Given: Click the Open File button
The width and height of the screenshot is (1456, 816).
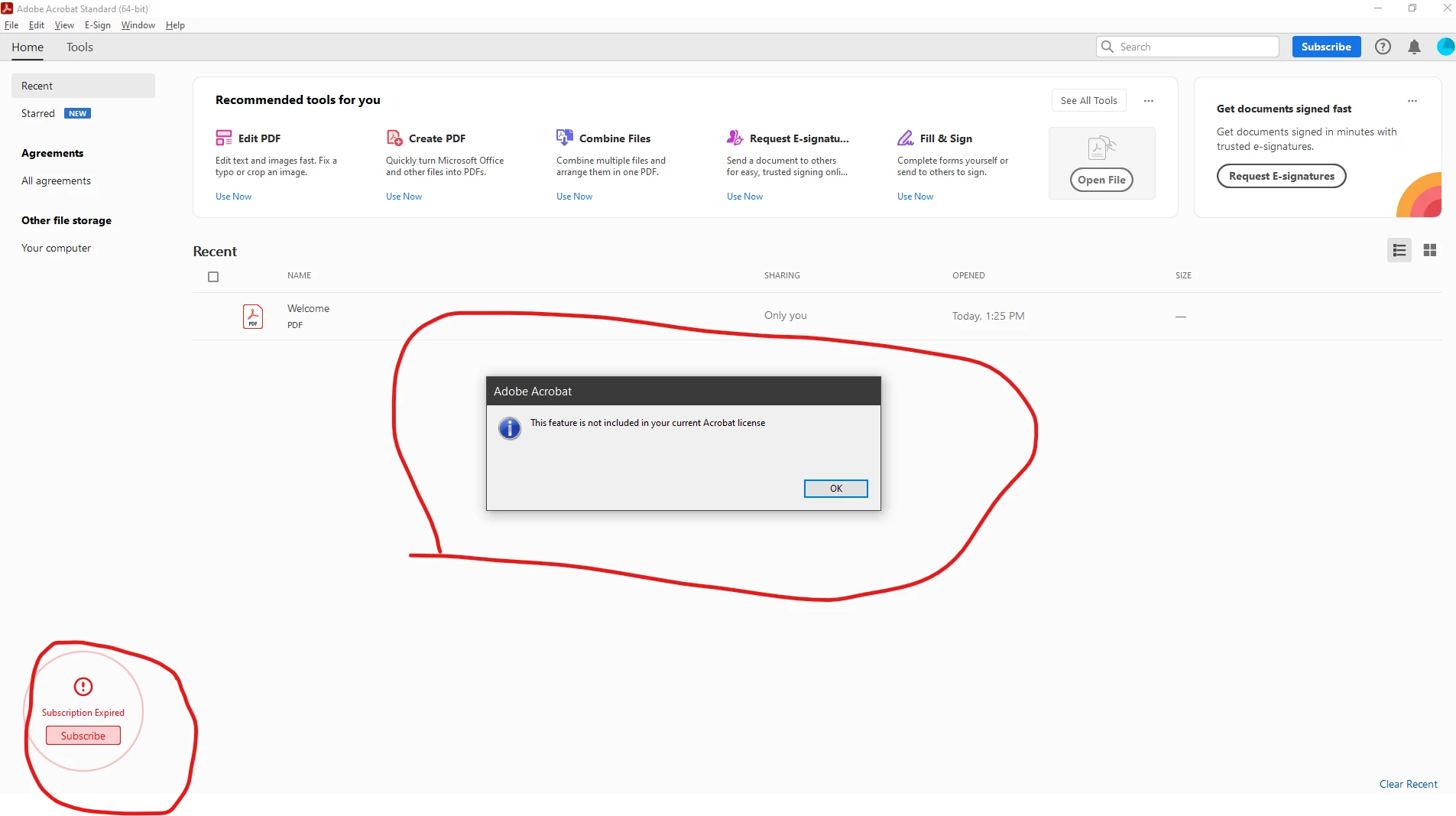Looking at the screenshot, I should point(1101,180).
